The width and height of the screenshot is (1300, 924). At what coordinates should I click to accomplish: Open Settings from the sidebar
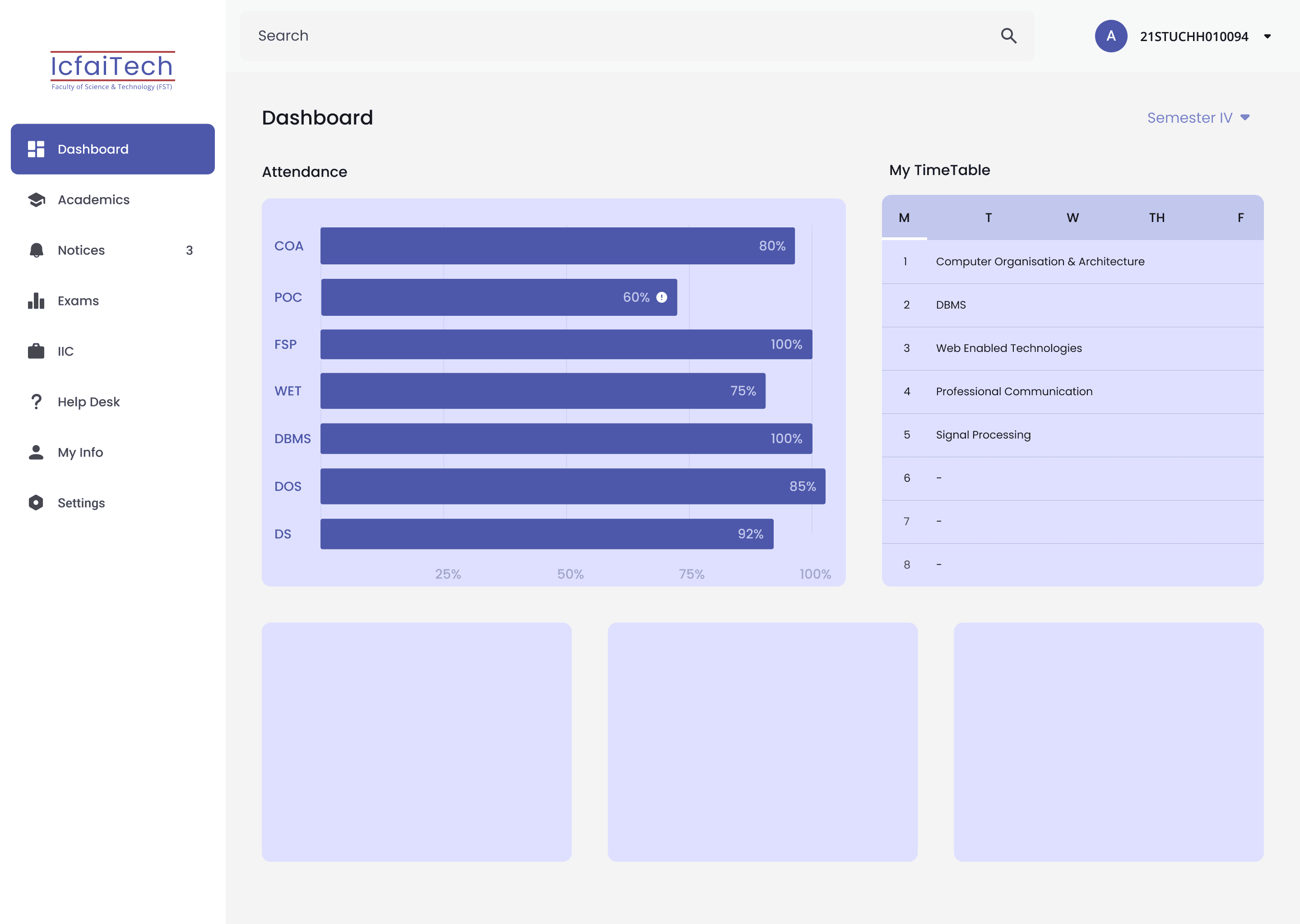(x=113, y=503)
